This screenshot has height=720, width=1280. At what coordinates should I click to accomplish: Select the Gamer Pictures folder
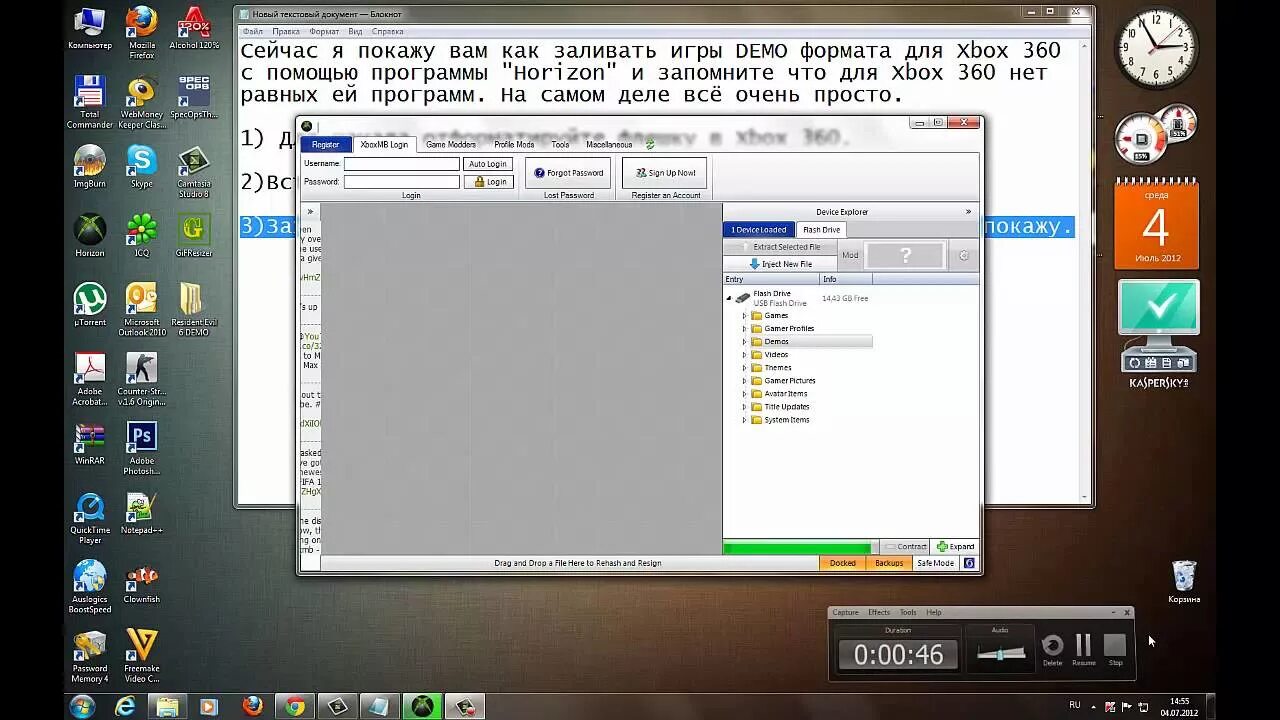click(x=789, y=381)
